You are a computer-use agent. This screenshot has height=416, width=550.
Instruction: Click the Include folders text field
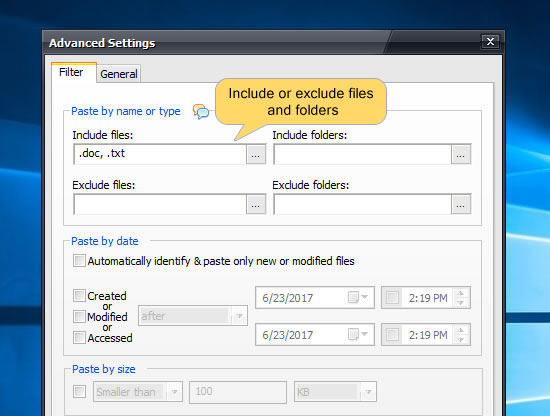362,154
